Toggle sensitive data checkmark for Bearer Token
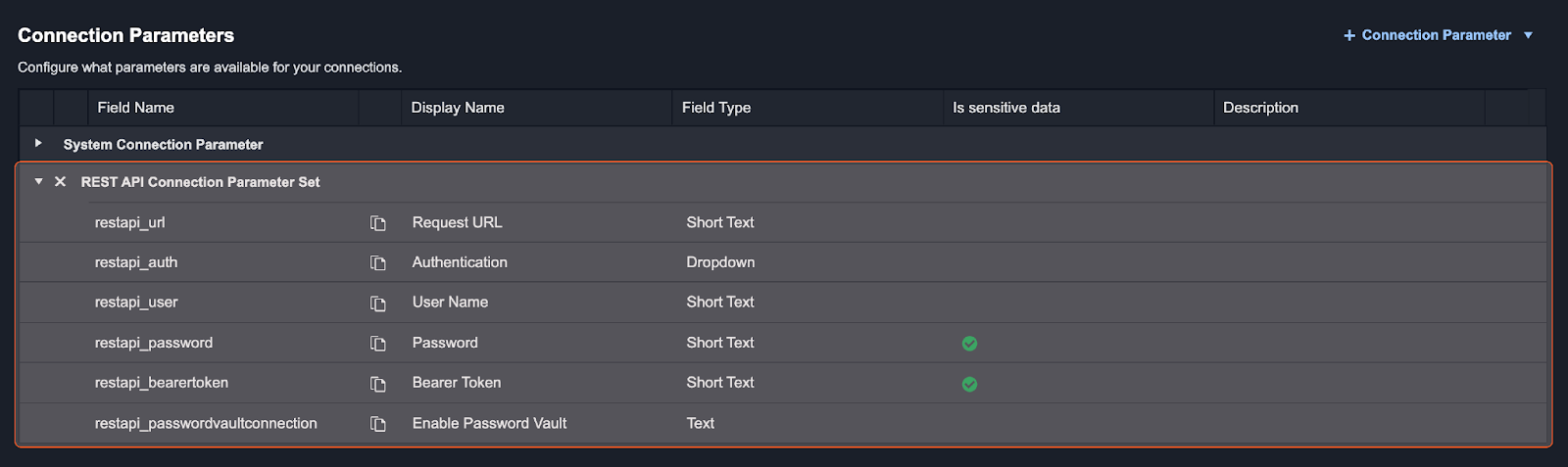Image resolution: width=1568 pixels, height=467 pixels. tap(969, 384)
